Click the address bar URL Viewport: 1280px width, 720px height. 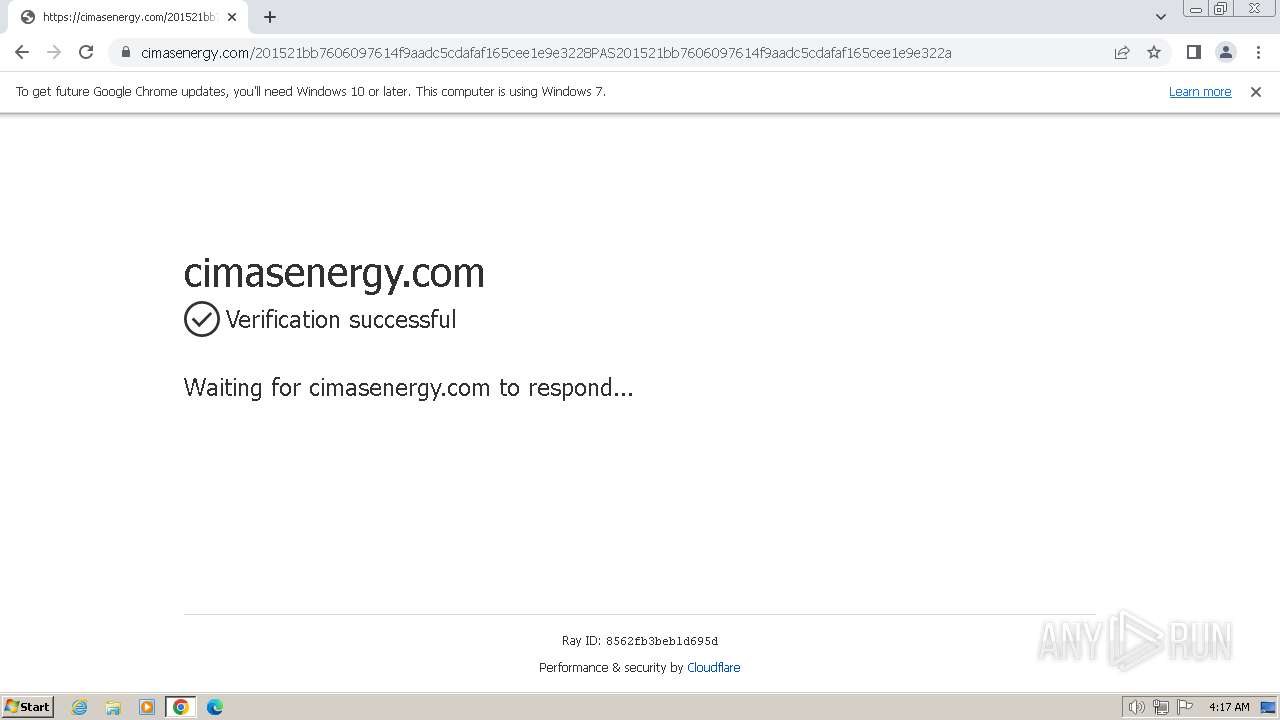click(x=546, y=52)
